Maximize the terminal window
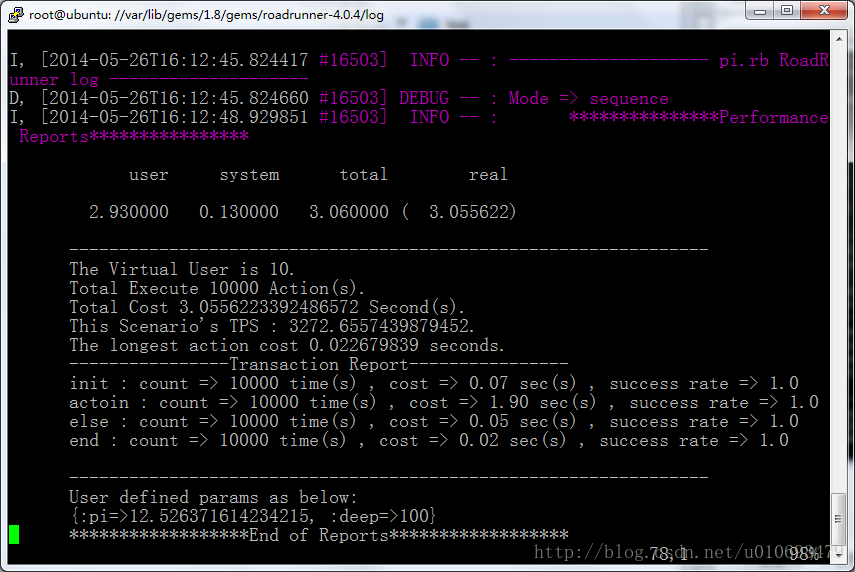The width and height of the screenshot is (855, 572). [x=787, y=10]
